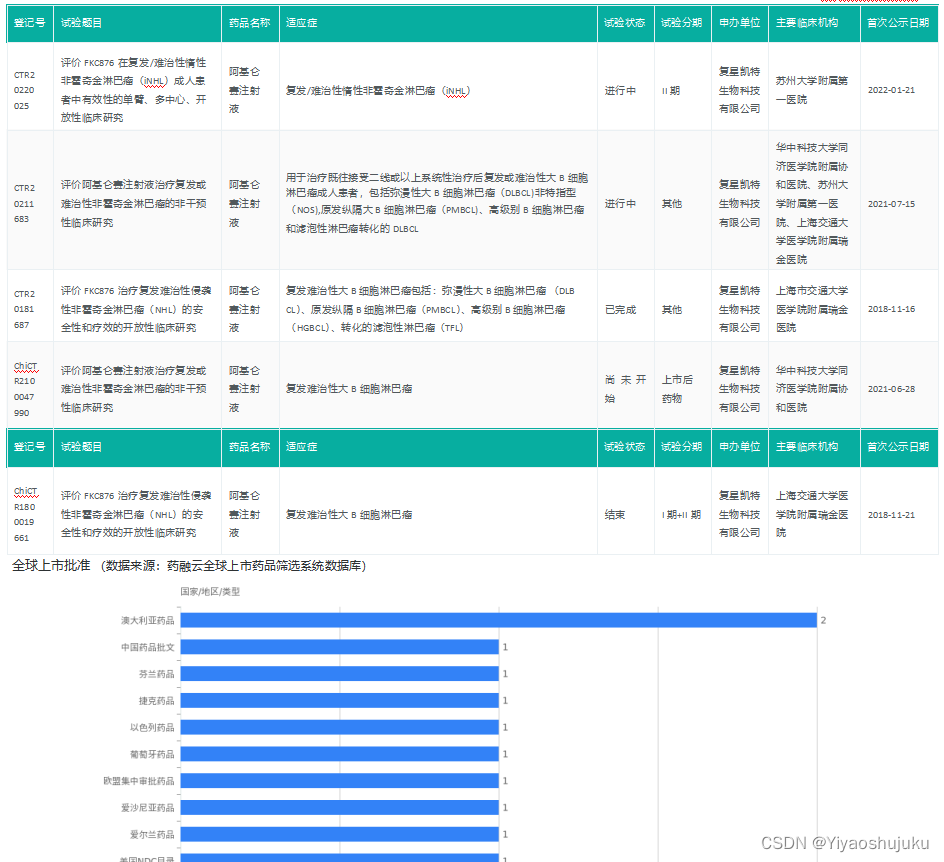Click registration number CTR20220025 cell
The height and width of the screenshot is (862, 944).
(x=30, y=87)
